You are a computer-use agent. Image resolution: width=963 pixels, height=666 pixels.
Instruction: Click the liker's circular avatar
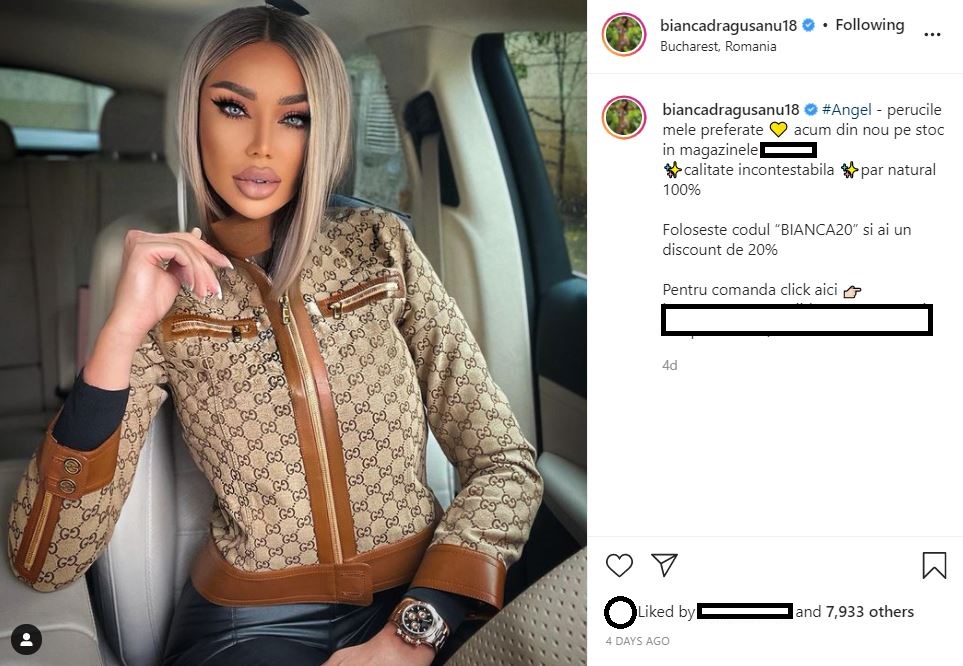coord(620,612)
